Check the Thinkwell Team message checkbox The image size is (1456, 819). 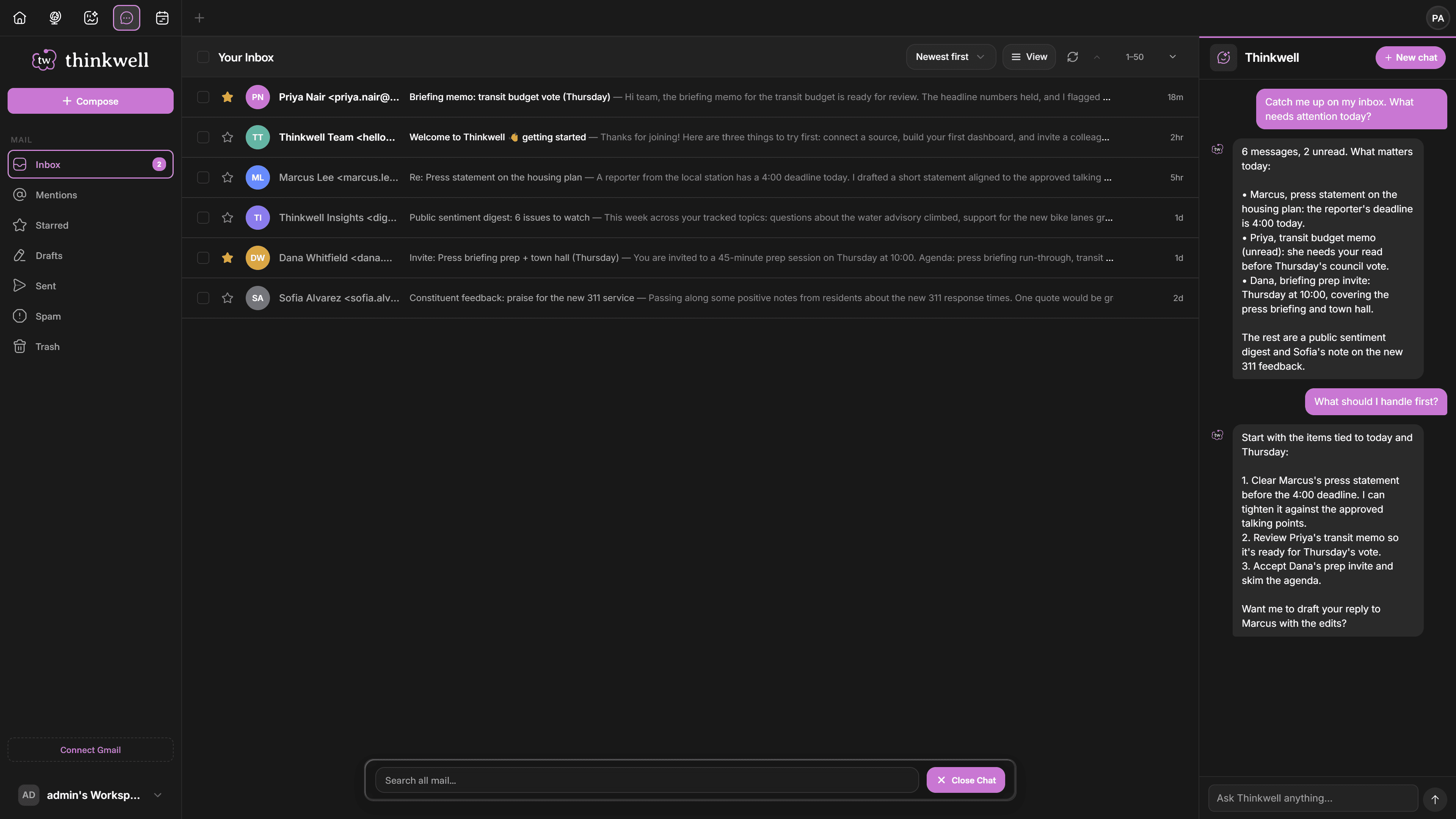[203, 137]
